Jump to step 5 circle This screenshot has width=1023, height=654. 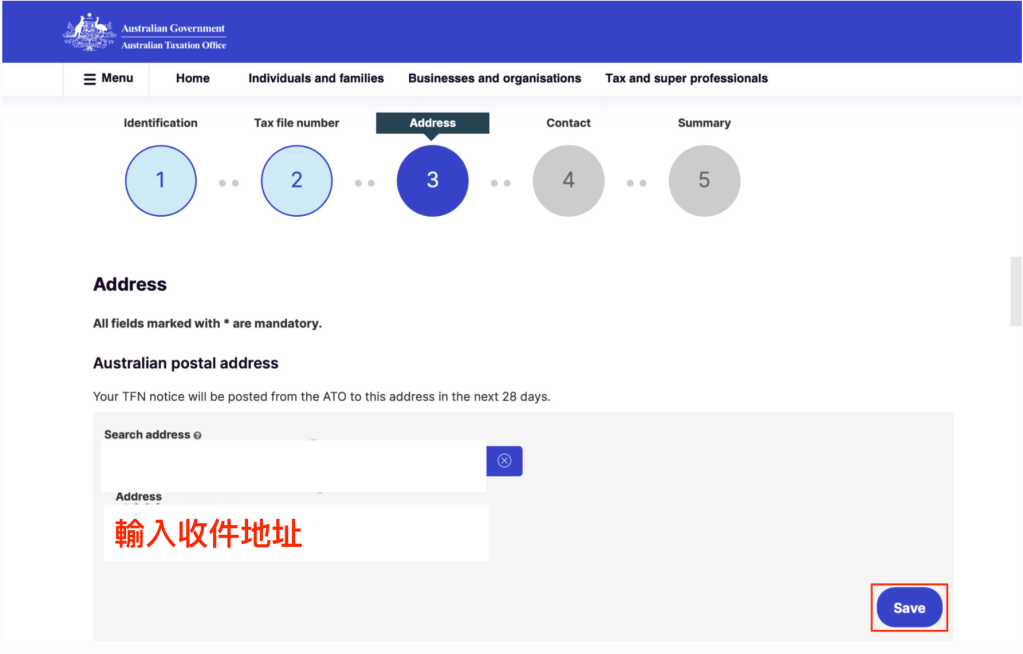tap(704, 181)
